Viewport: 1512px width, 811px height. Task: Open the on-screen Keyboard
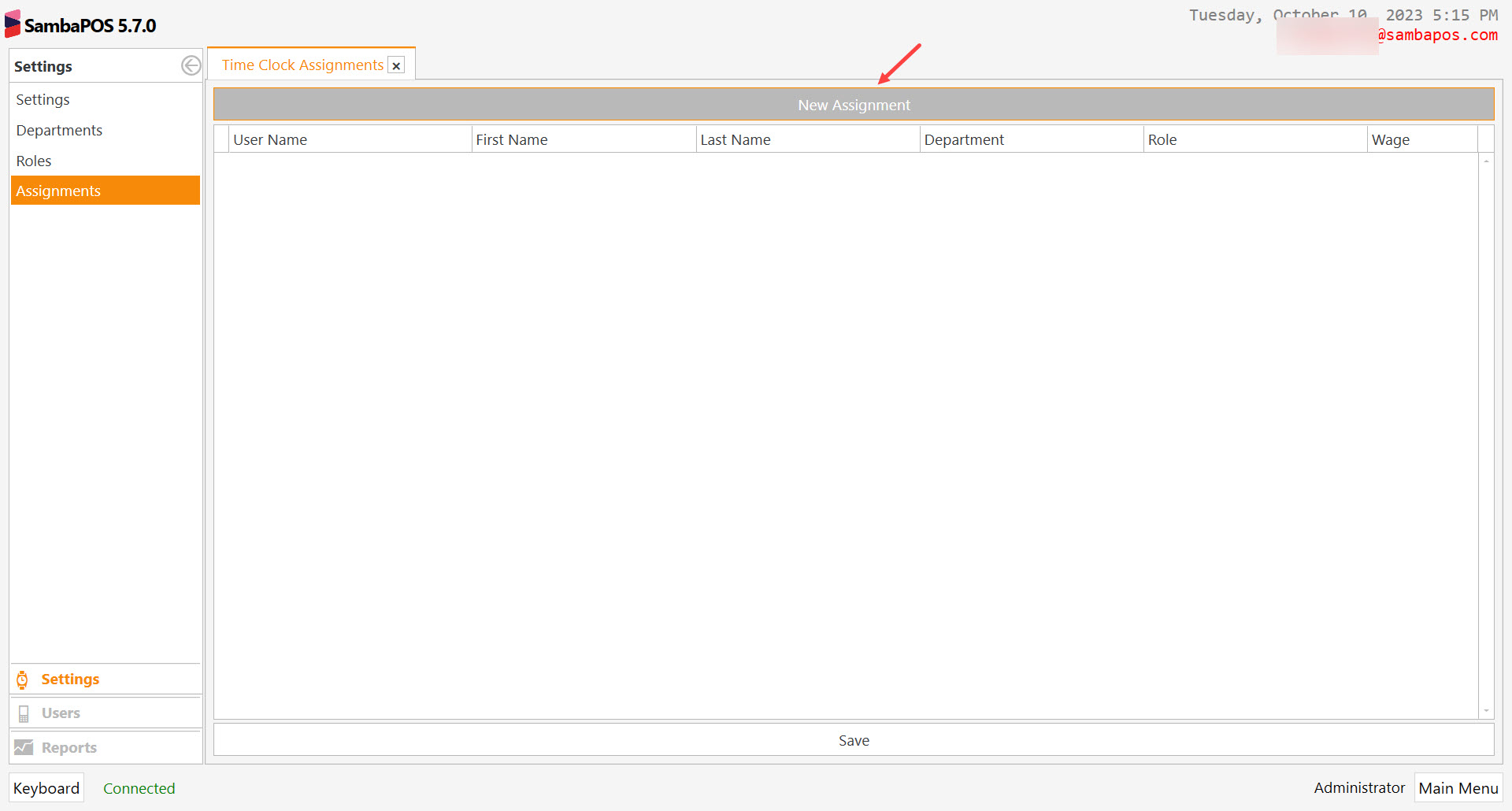click(x=46, y=788)
